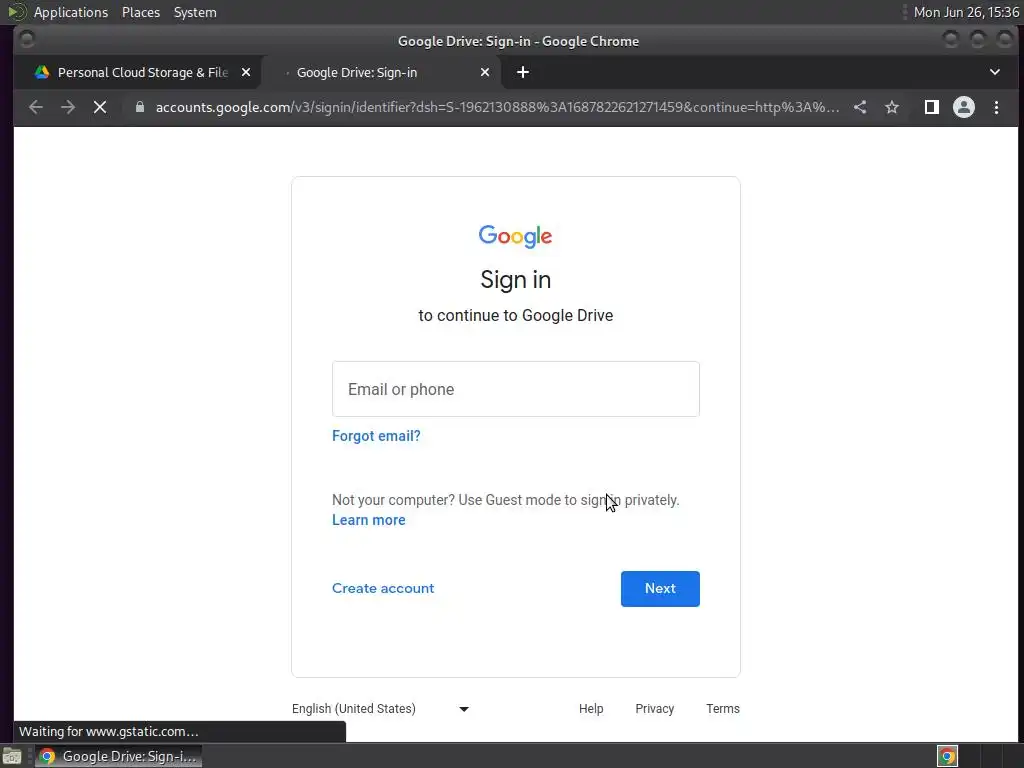Open the Terms link
The image size is (1024, 768).
723,709
